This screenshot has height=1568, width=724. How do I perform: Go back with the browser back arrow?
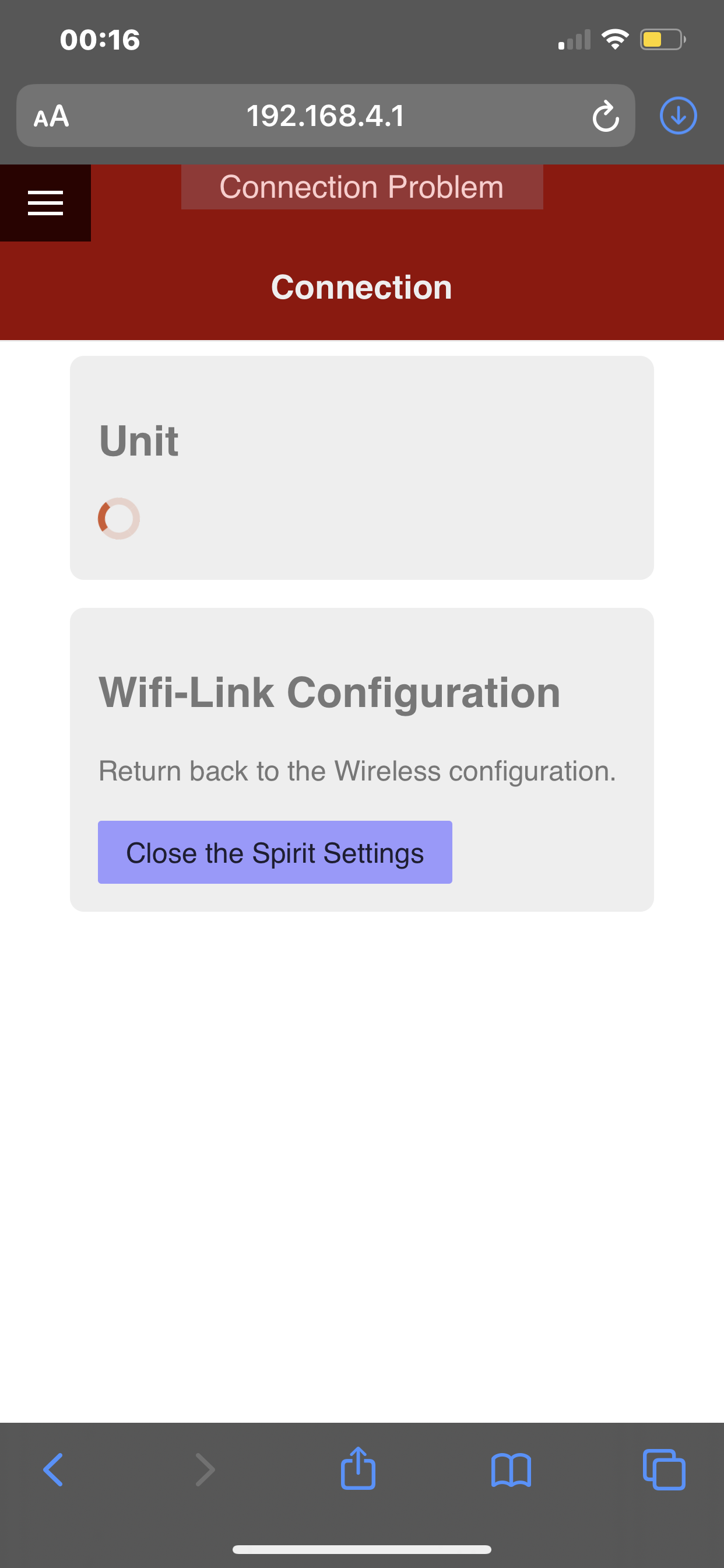54,1470
